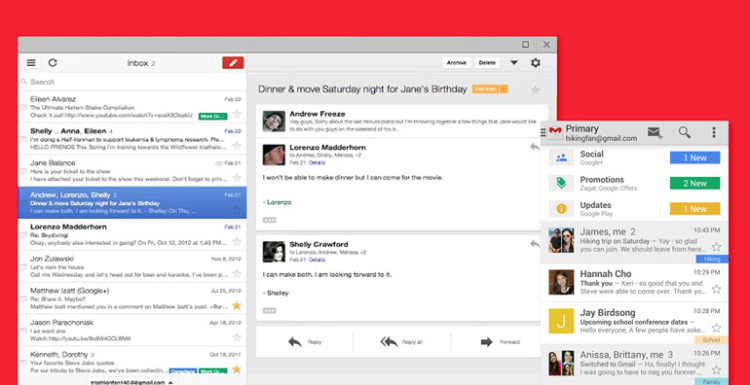Click the Inbox title in the desktop header
The width and height of the screenshot is (750, 385).
137,63
